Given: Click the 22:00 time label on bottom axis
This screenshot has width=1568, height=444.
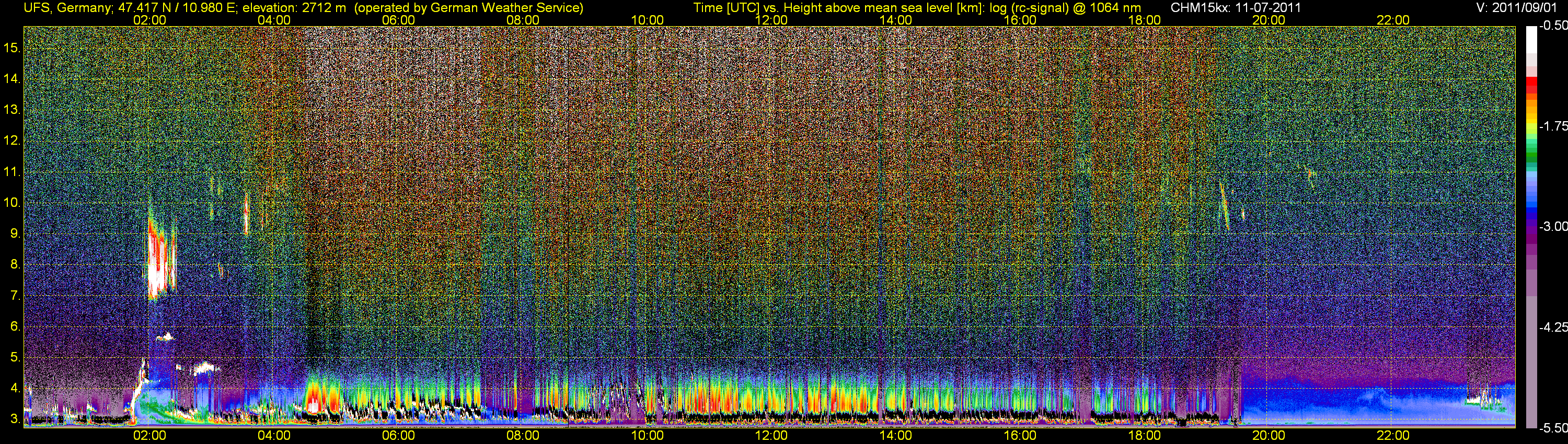Looking at the screenshot, I should point(1393,436).
